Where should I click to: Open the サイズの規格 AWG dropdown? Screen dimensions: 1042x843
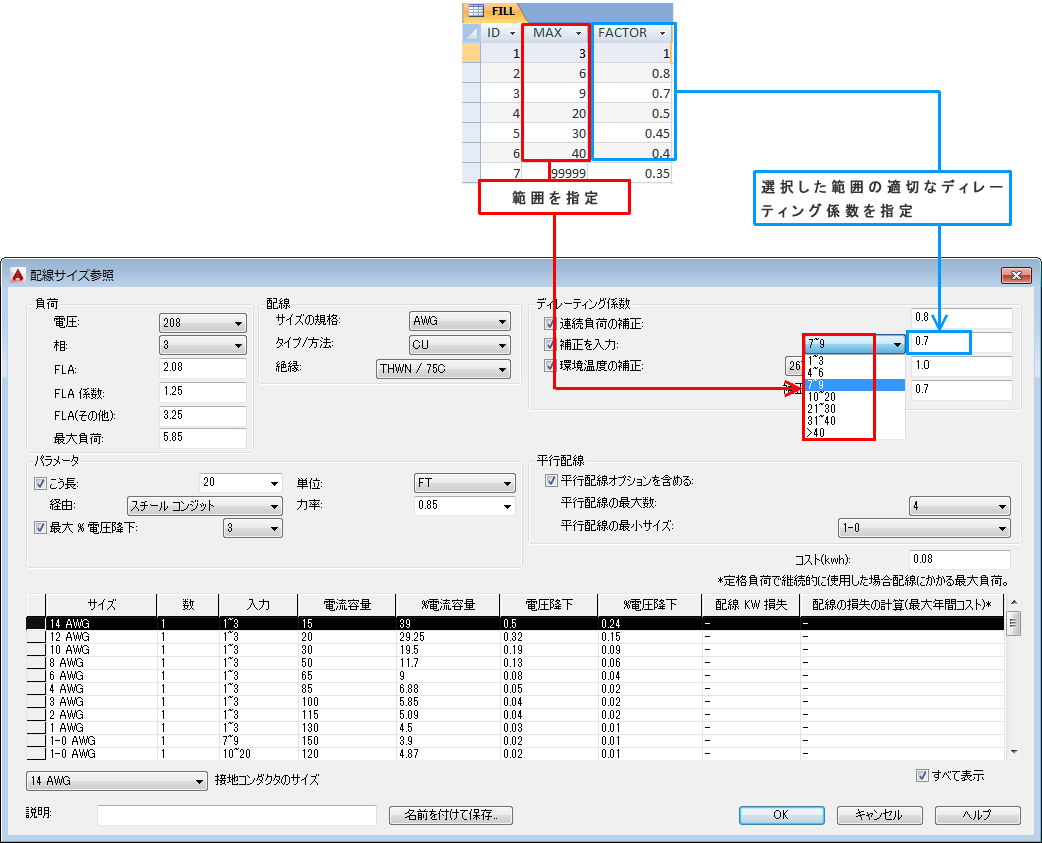pos(460,321)
